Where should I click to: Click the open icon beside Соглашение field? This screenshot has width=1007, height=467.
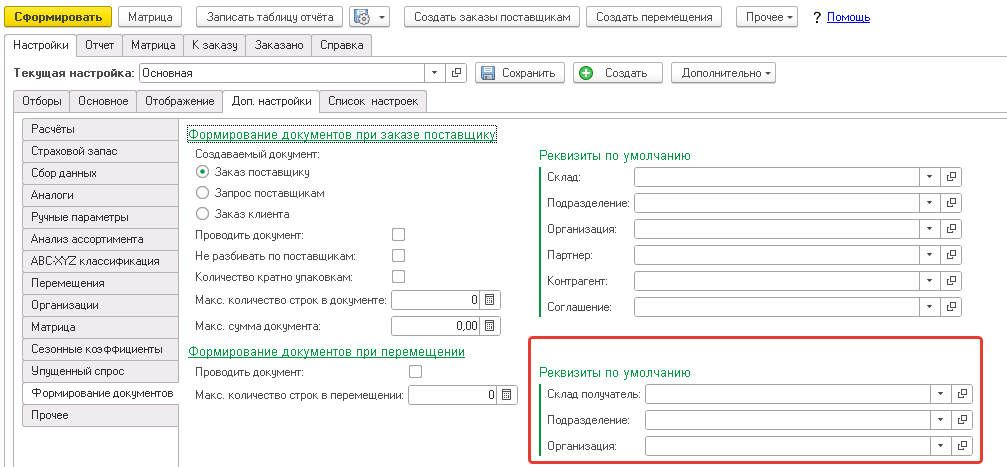[951, 306]
